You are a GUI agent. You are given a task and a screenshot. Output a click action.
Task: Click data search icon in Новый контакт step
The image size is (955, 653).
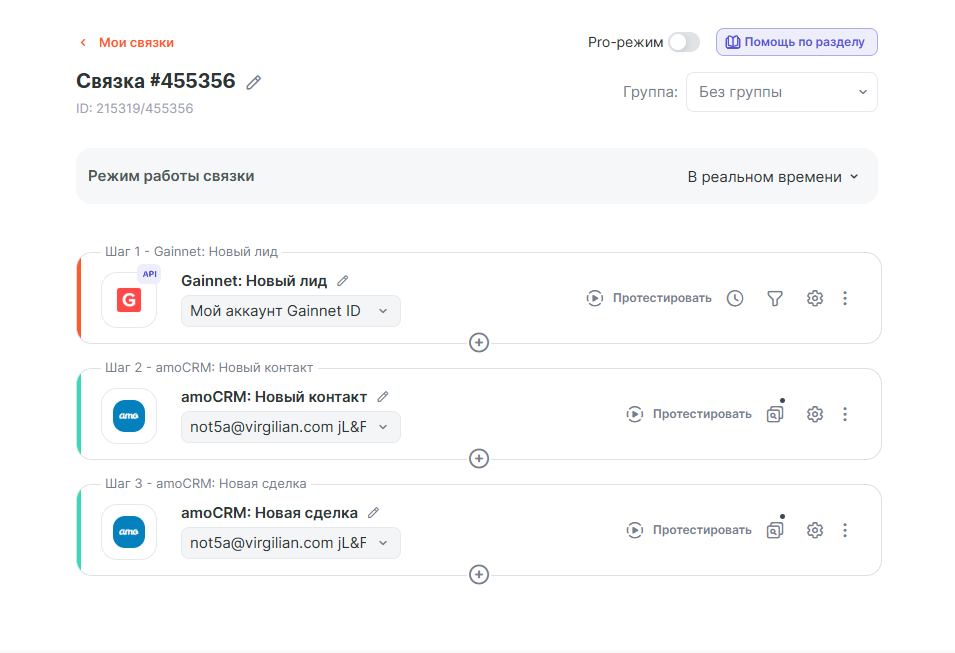click(x=774, y=414)
